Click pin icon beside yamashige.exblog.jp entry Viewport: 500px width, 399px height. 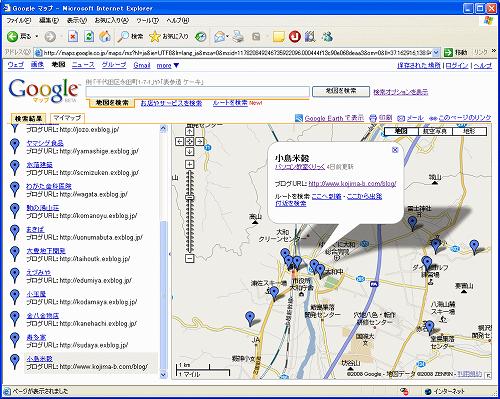point(14,147)
